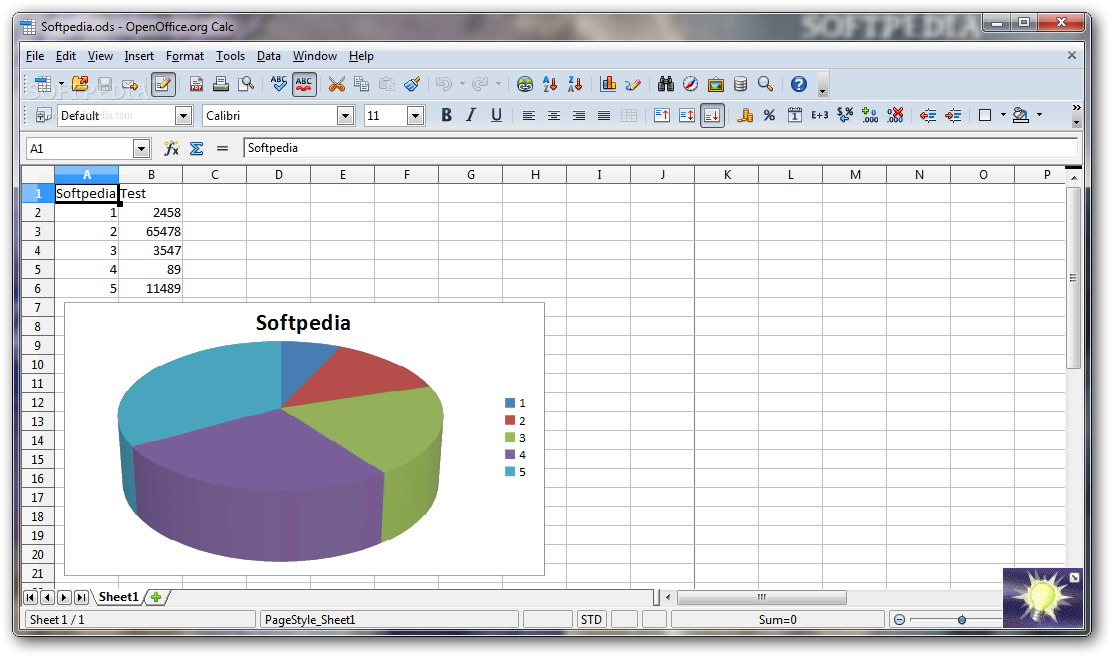The width and height of the screenshot is (1112, 657).
Task: Open the File menu
Action: pyautogui.click(x=35, y=56)
